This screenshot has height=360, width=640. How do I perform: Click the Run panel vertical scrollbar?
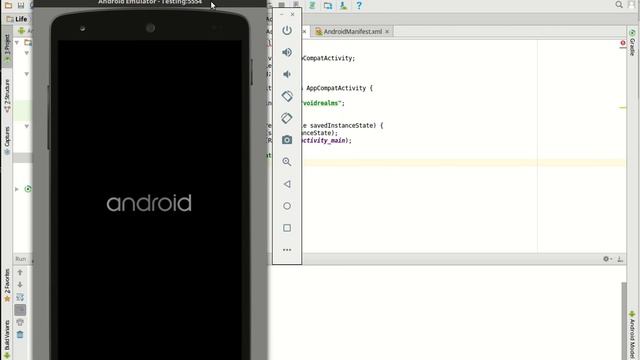click(x=624, y=320)
